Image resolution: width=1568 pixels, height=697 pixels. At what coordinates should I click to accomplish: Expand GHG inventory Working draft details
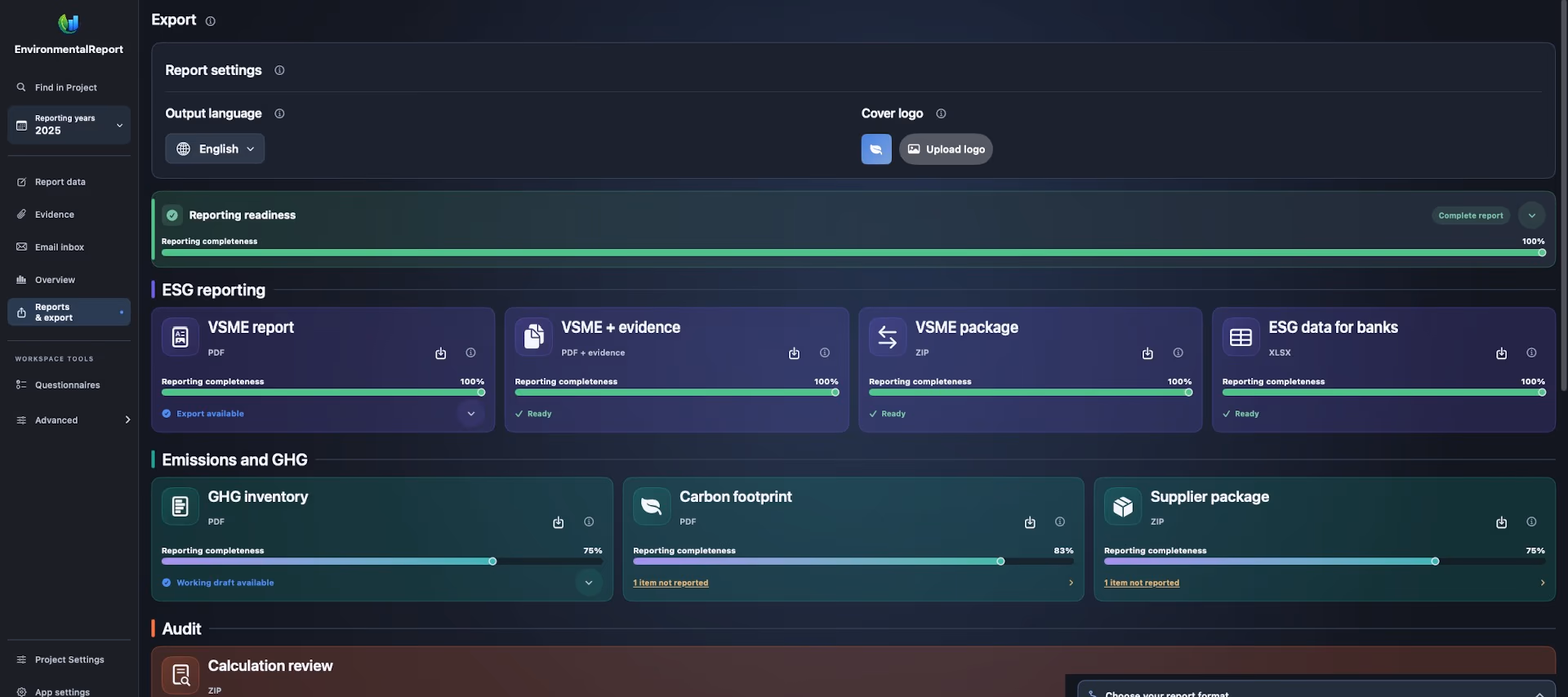[x=589, y=583]
